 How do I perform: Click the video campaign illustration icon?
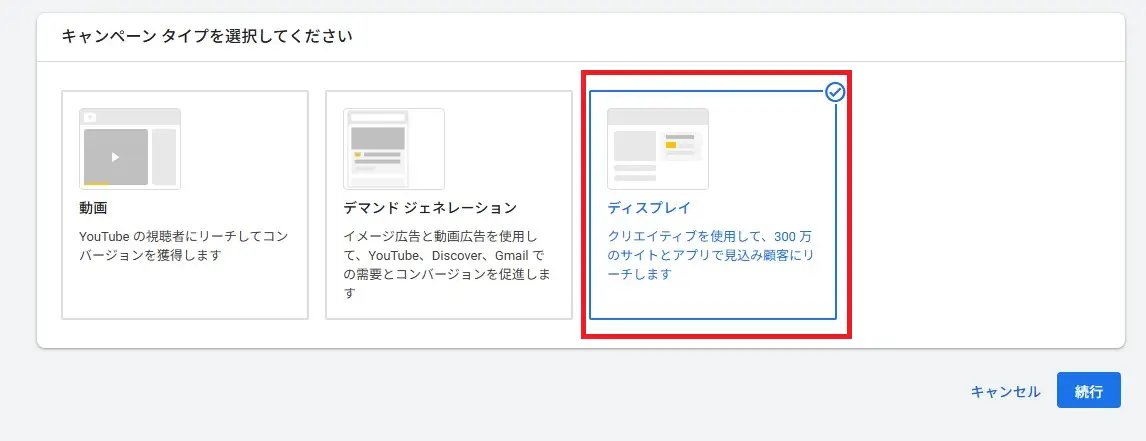(x=130, y=149)
